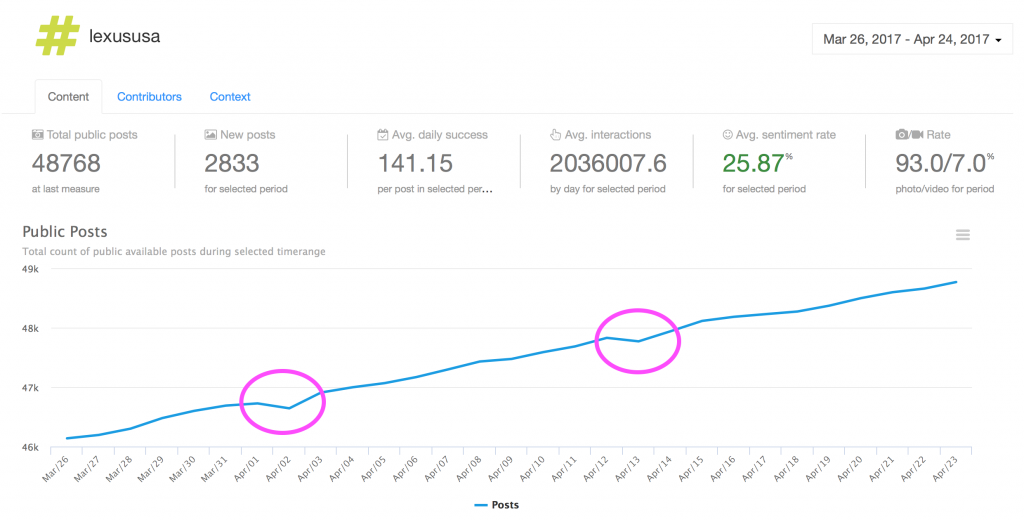This screenshot has width=1024, height=520.
Task: Click 'by day for selected period' caption
Action: coord(607,189)
